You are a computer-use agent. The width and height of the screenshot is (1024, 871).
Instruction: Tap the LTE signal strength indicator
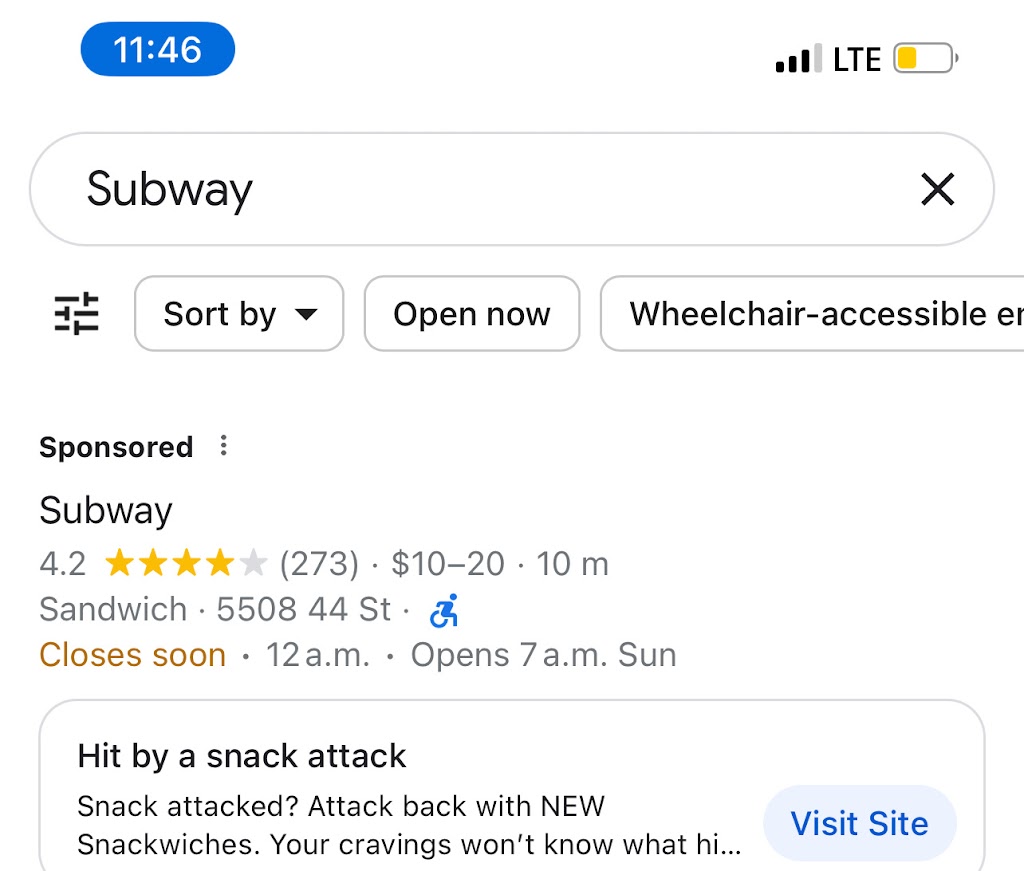[x=798, y=59]
